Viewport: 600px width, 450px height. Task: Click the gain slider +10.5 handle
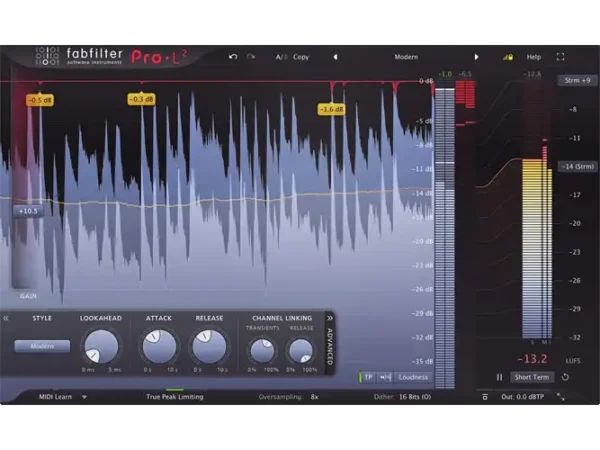(x=28, y=211)
